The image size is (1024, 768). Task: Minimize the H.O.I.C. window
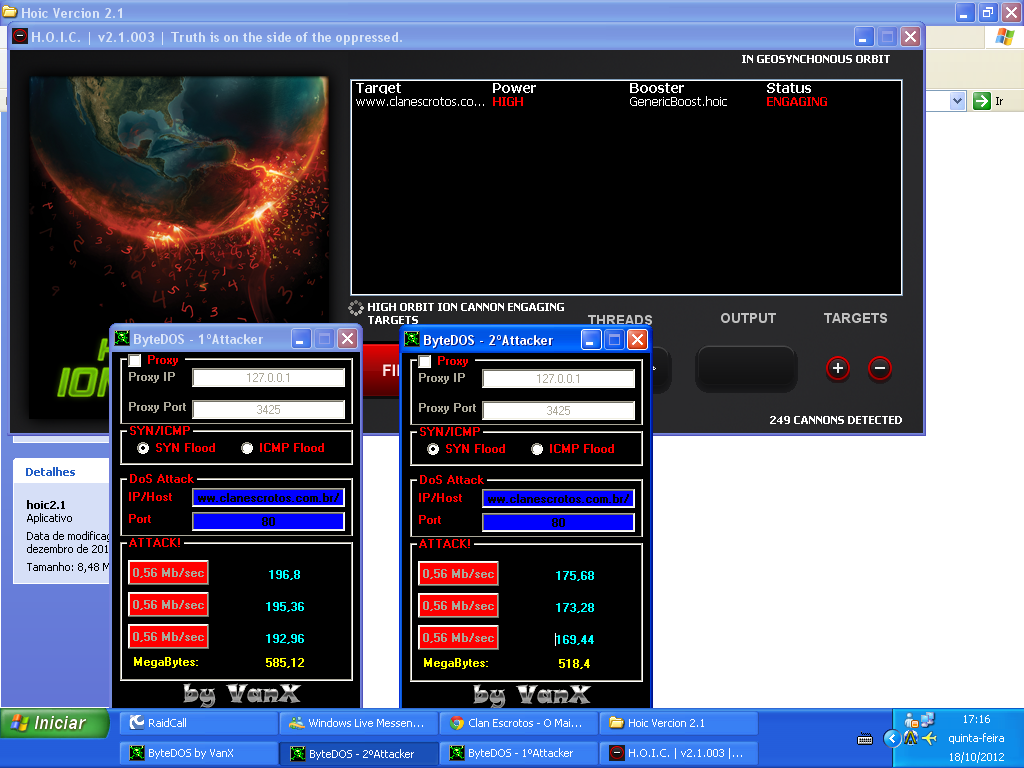(864, 37)
